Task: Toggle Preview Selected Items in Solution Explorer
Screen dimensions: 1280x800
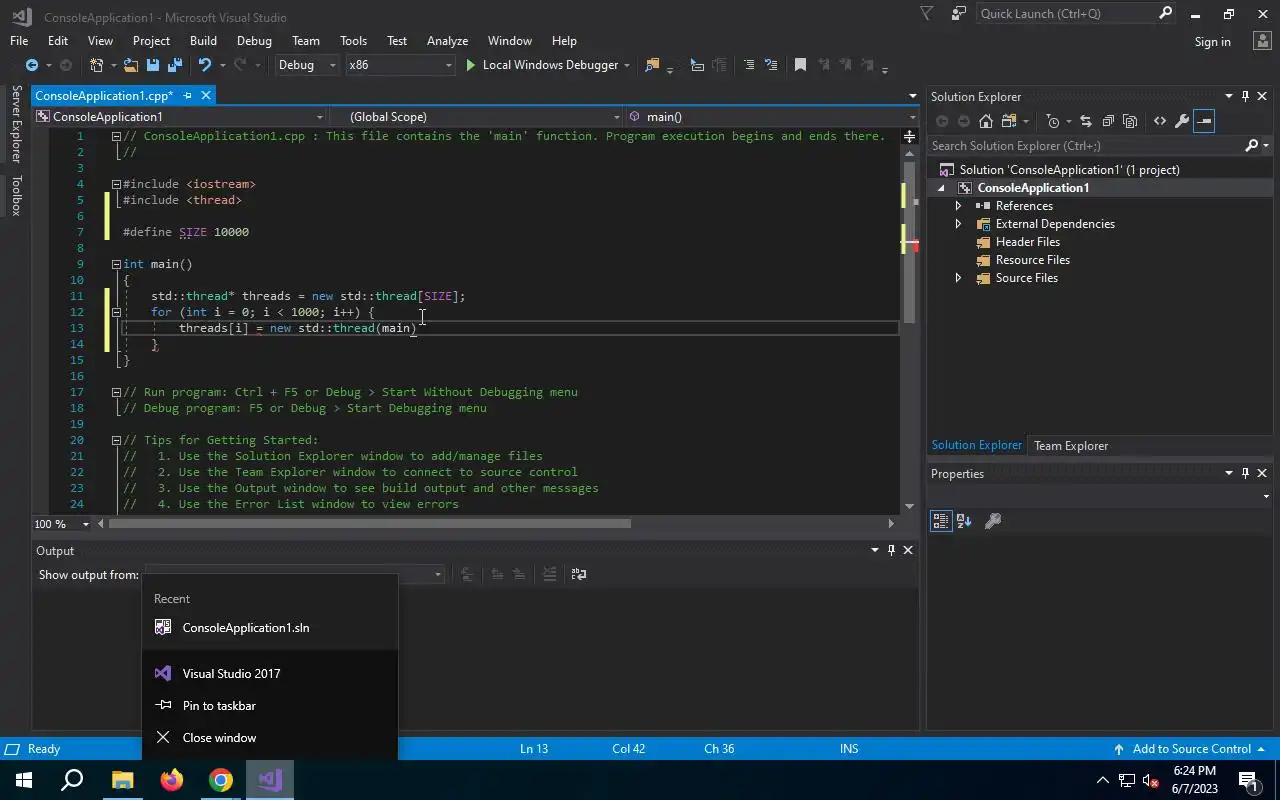Action: click(x=1204, y=121)
